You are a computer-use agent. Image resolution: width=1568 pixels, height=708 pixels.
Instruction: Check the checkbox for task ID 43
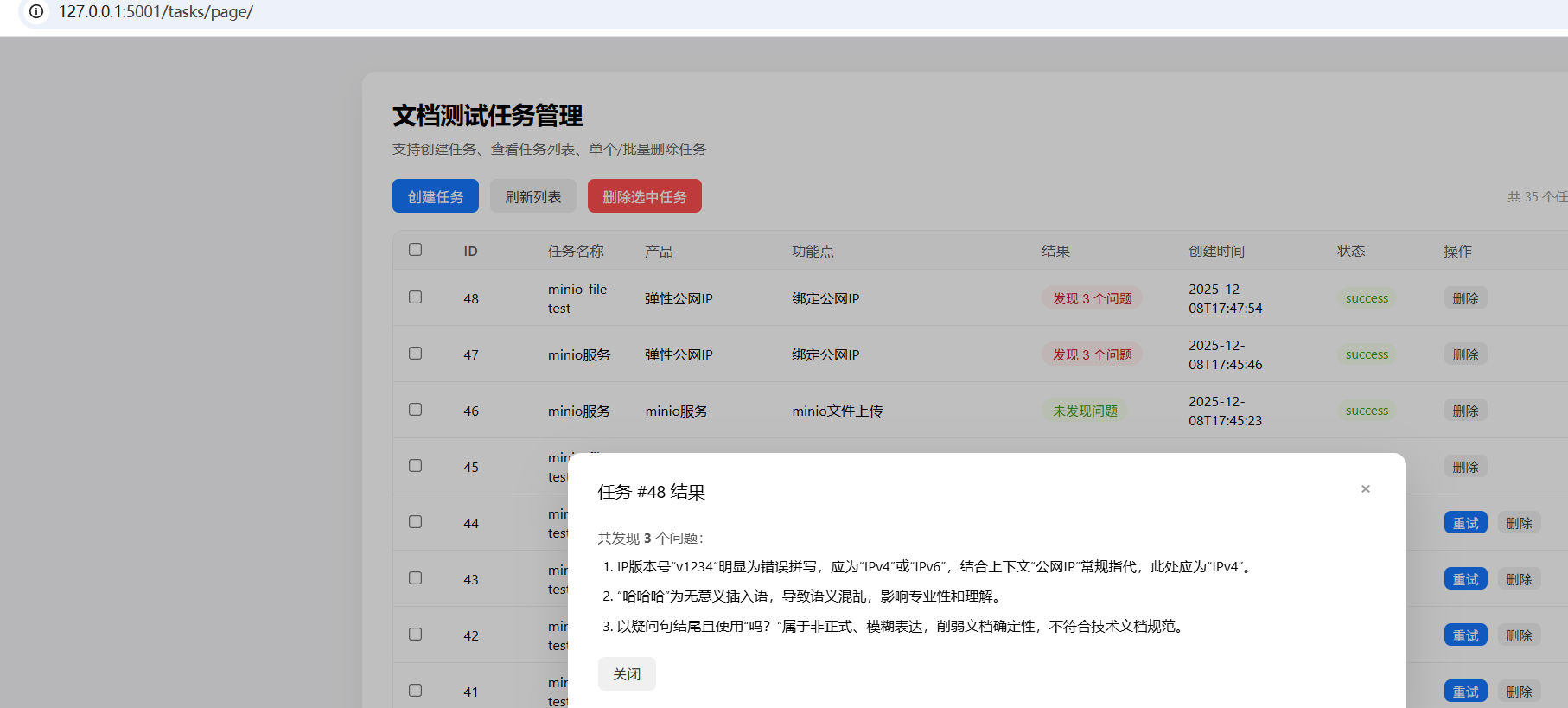point(416,578)
